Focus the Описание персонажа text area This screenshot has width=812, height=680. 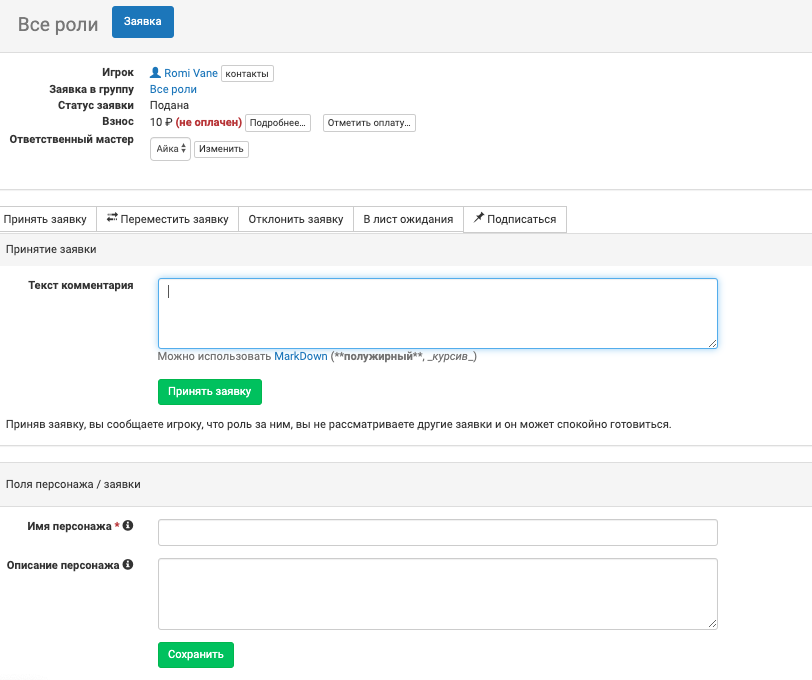438,594
